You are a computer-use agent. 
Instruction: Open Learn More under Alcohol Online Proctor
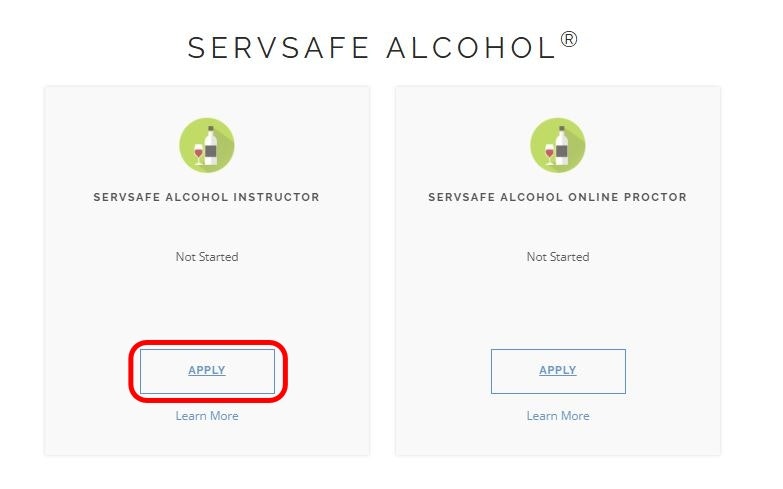pyautogui.click(x=558, y=416)
